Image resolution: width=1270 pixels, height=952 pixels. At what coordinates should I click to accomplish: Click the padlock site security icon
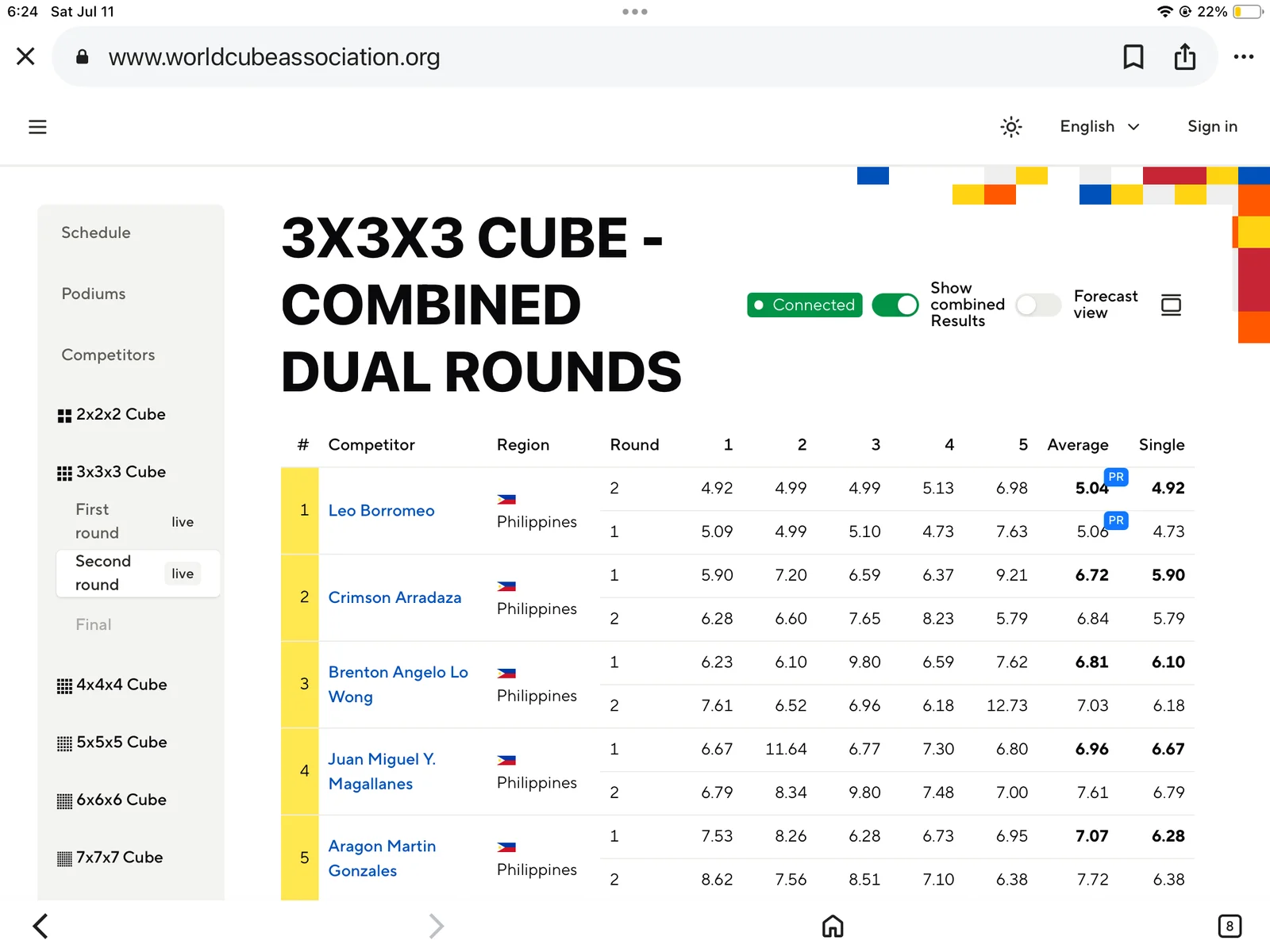pos(82,56)
